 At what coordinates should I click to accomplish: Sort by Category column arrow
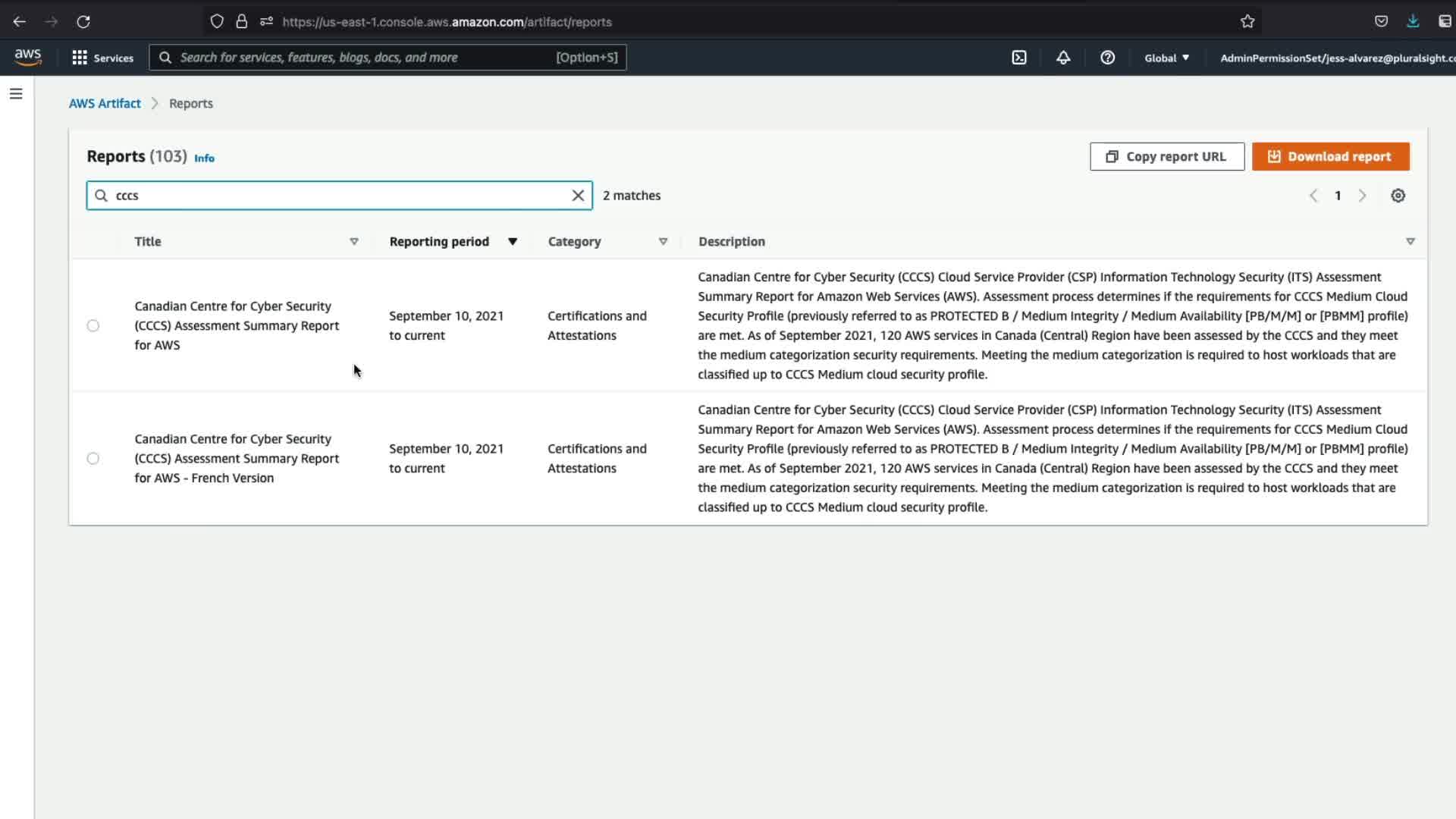[x=663, y=242]
